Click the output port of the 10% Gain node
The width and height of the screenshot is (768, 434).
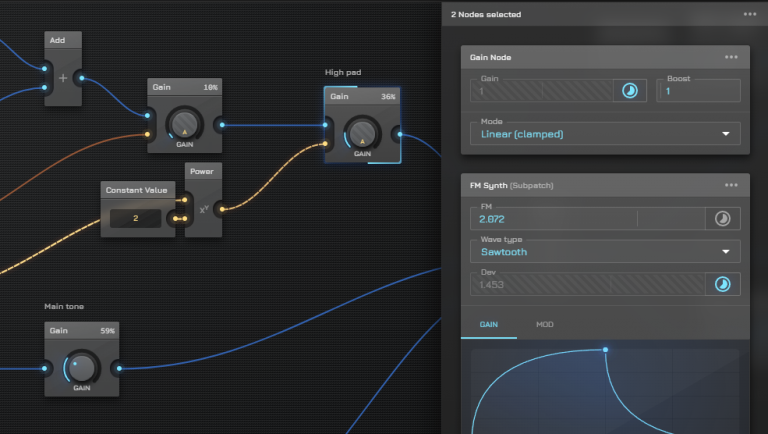222,125
